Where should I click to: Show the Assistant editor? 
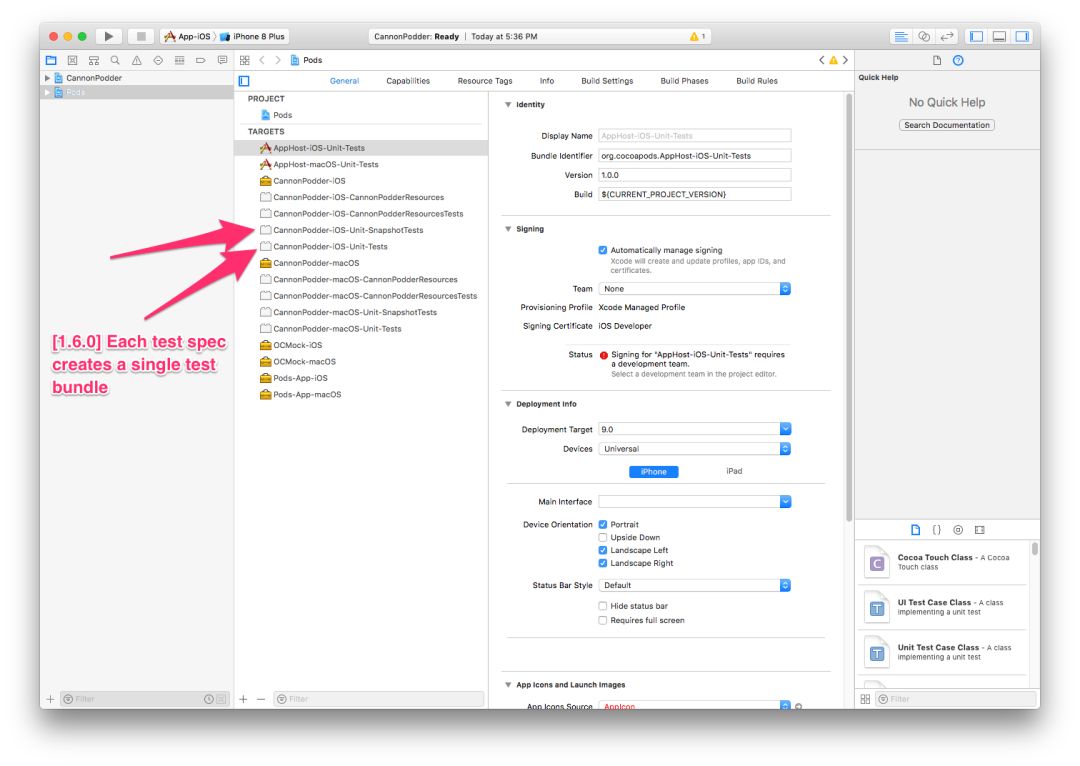[924, 37]
